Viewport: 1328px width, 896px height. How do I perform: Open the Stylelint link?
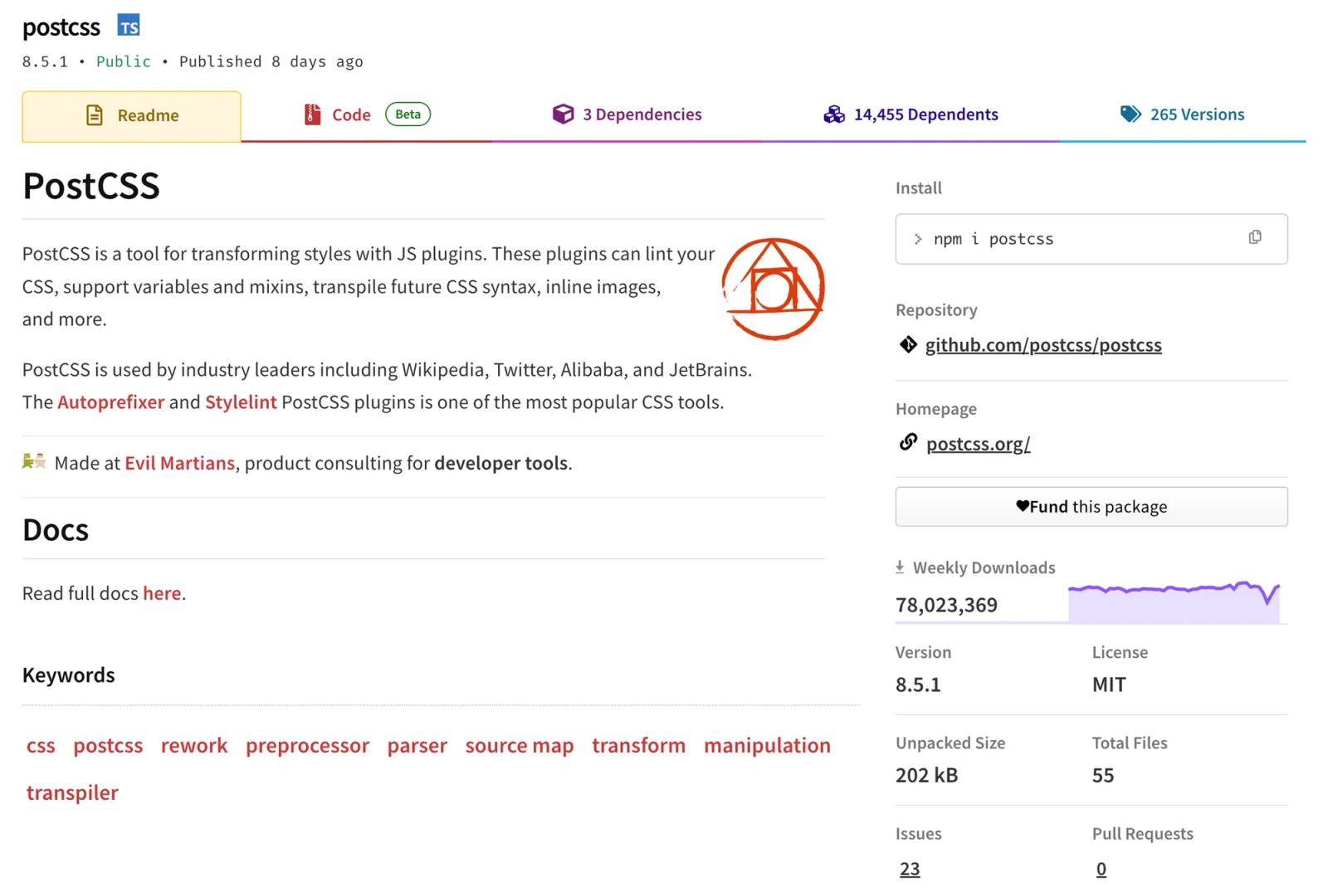[x=241, y=402]
